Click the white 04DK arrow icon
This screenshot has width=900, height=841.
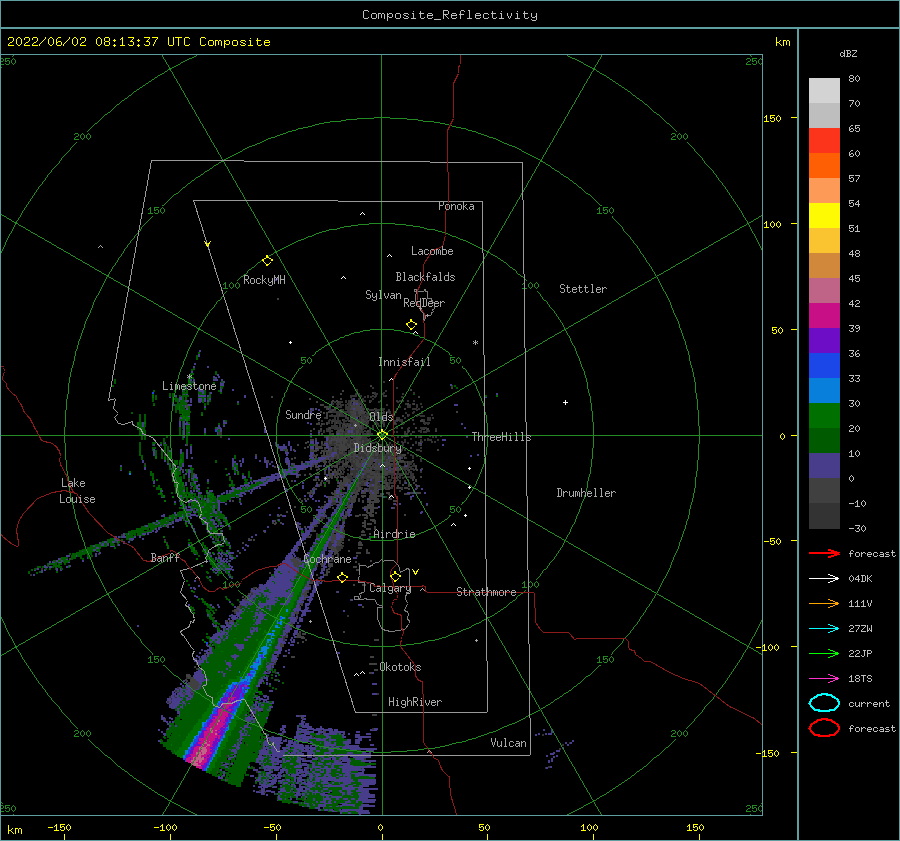click(824, 578)
